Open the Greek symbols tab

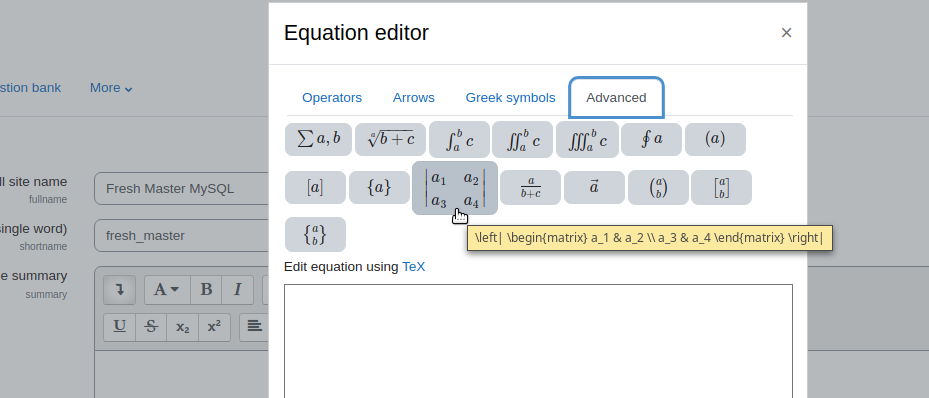click(x=510, y=98)
